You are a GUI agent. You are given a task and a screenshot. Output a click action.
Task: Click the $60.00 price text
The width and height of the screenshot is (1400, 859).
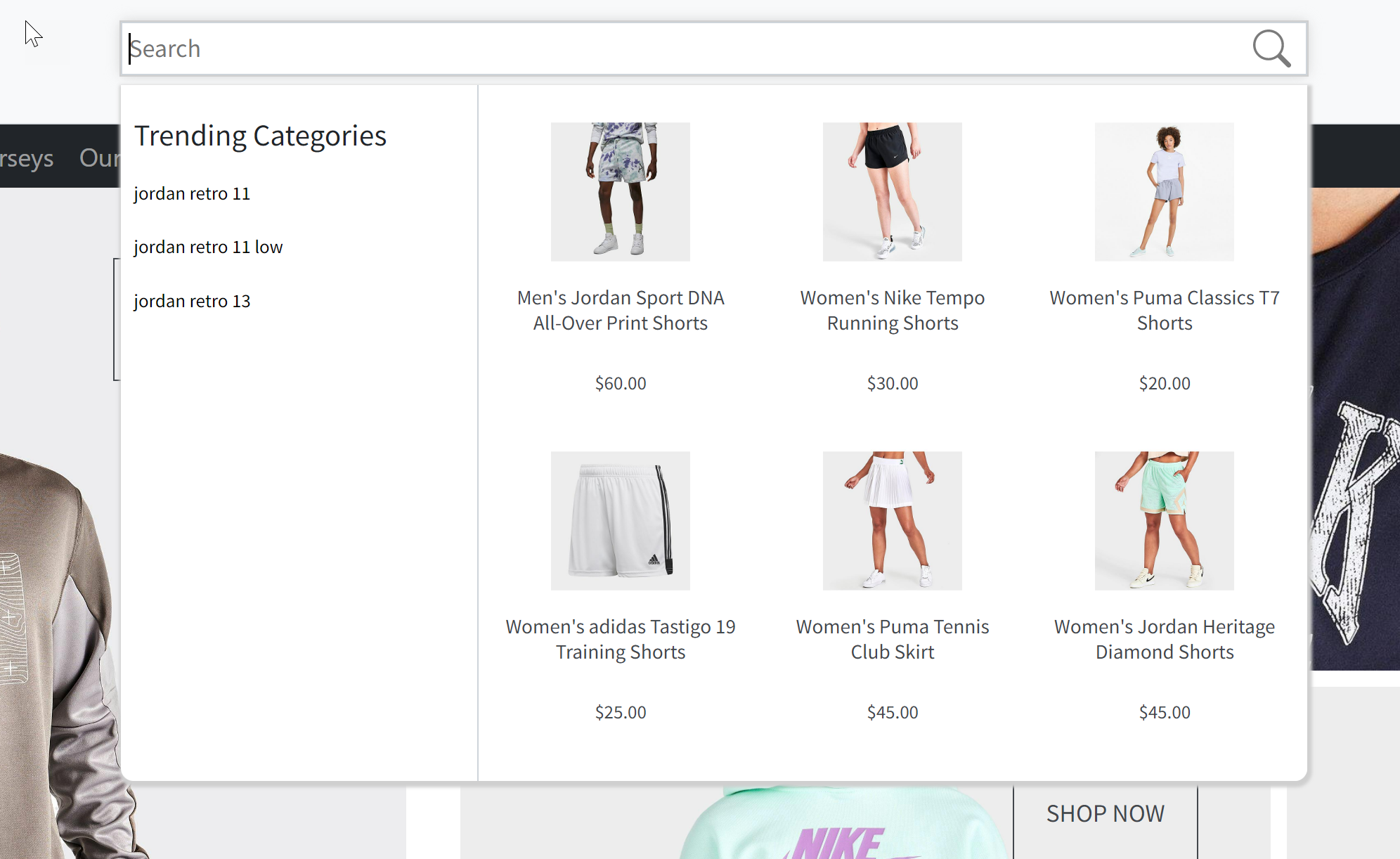click(x=621, y=383)
